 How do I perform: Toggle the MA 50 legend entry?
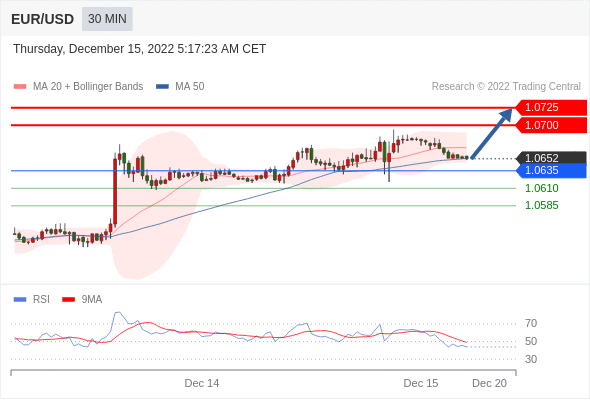point(180,87)
